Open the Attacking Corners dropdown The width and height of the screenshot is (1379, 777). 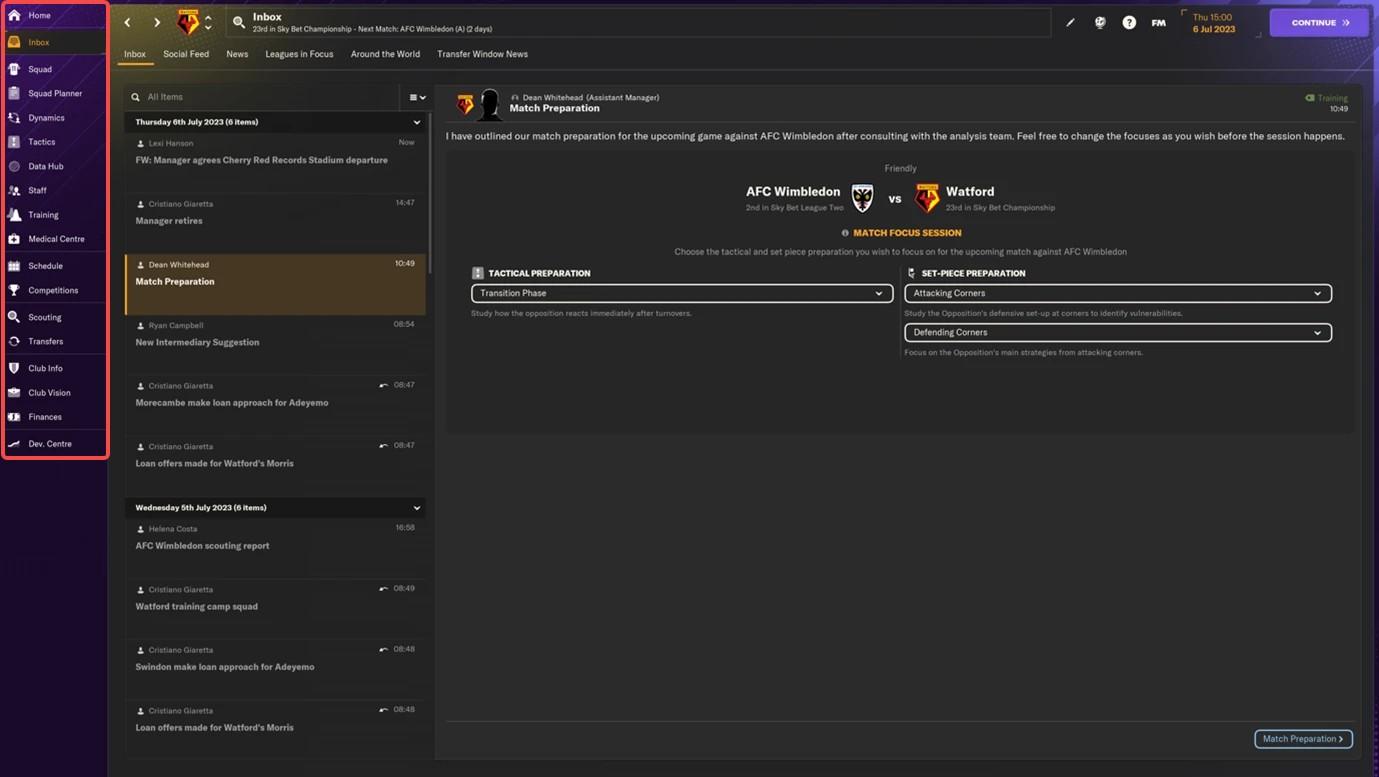(x=1117, y=293)
